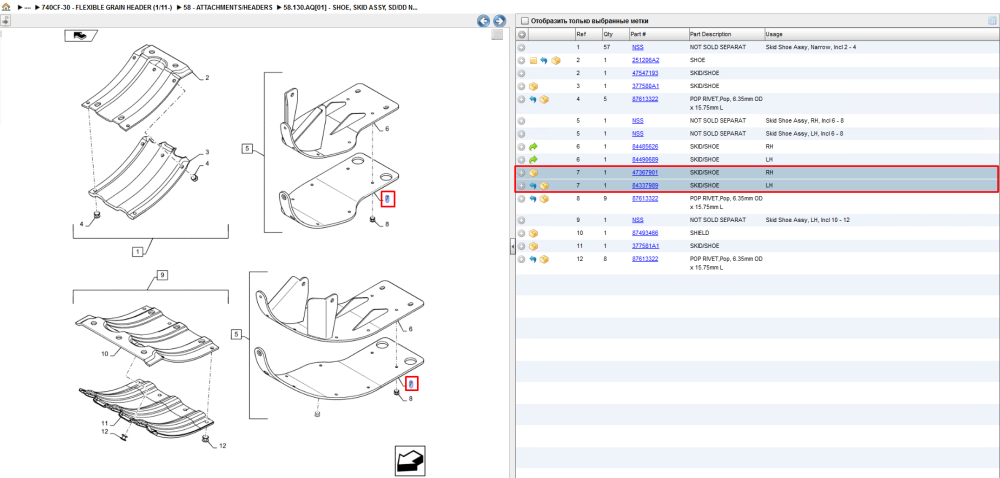Click the machine orientation icon atop the diagram
Screen dimensions: 1000x478
pyautogui.click(x=80, y=36)
